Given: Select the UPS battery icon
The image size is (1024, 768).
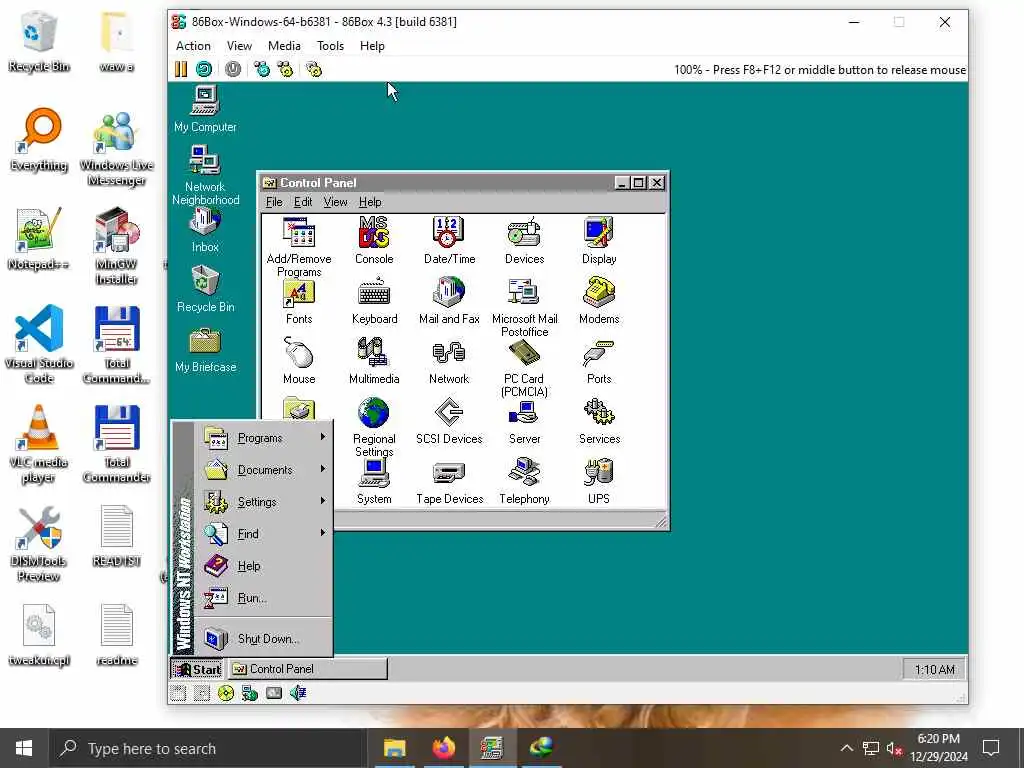Looking at the screenshot, I should [x=599, y=481].
